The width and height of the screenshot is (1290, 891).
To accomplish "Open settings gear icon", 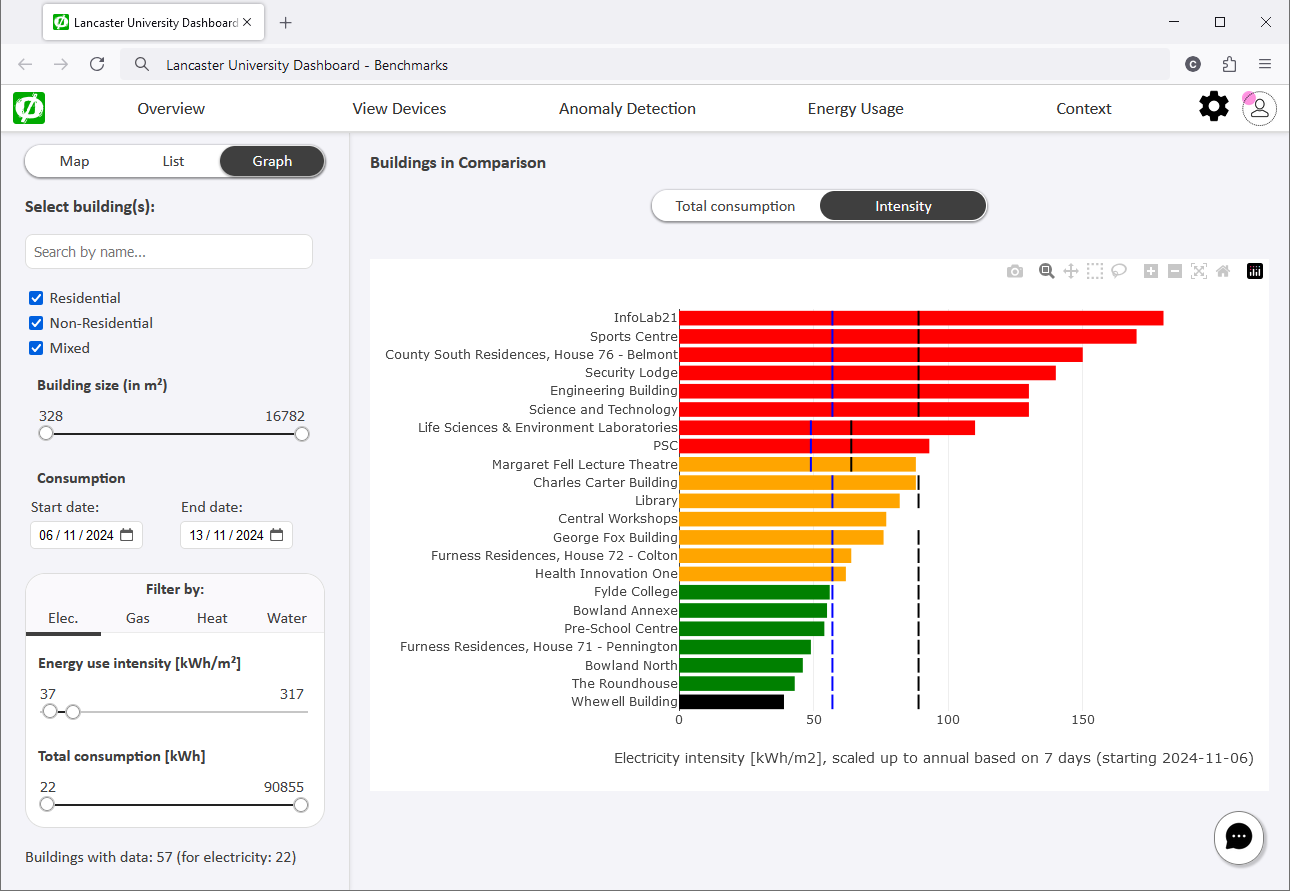I will click(1213, 107).
